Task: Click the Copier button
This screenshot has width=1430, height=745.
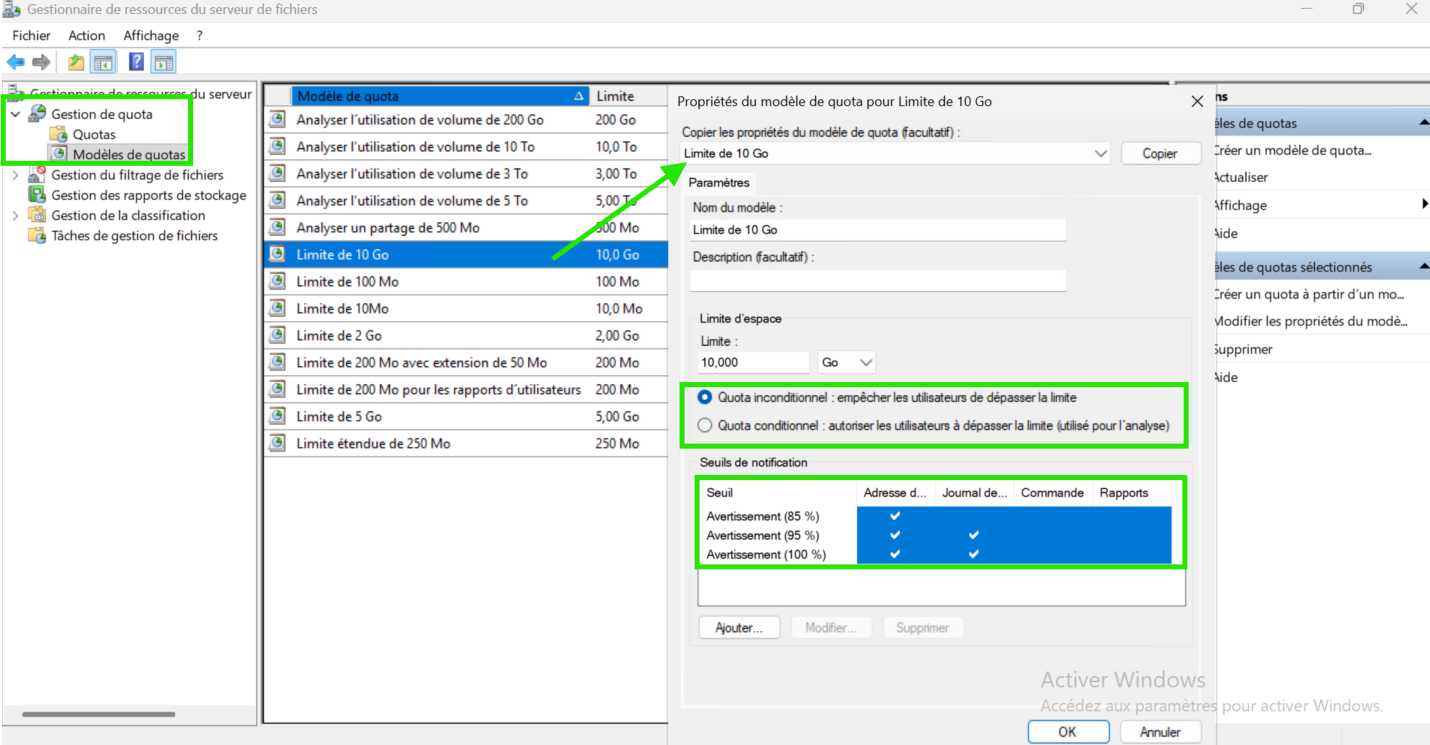Action: point(1159,154)
